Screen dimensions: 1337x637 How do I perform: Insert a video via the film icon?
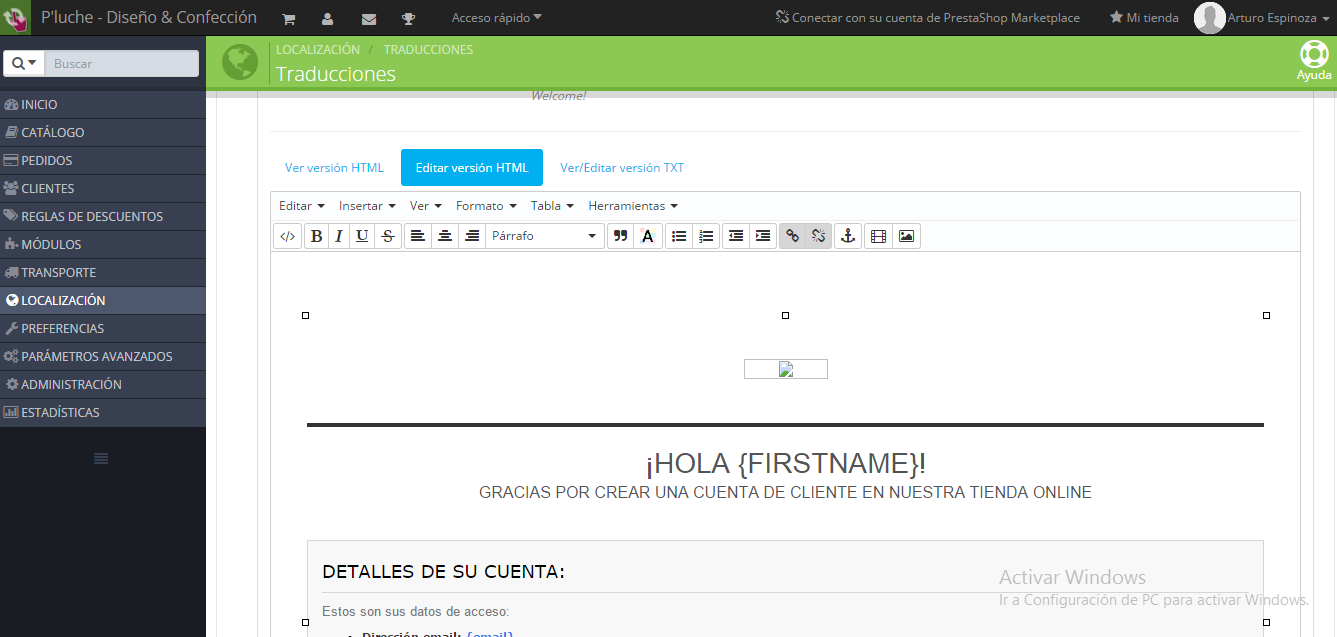pyautogui.click(x=878, y=236)
